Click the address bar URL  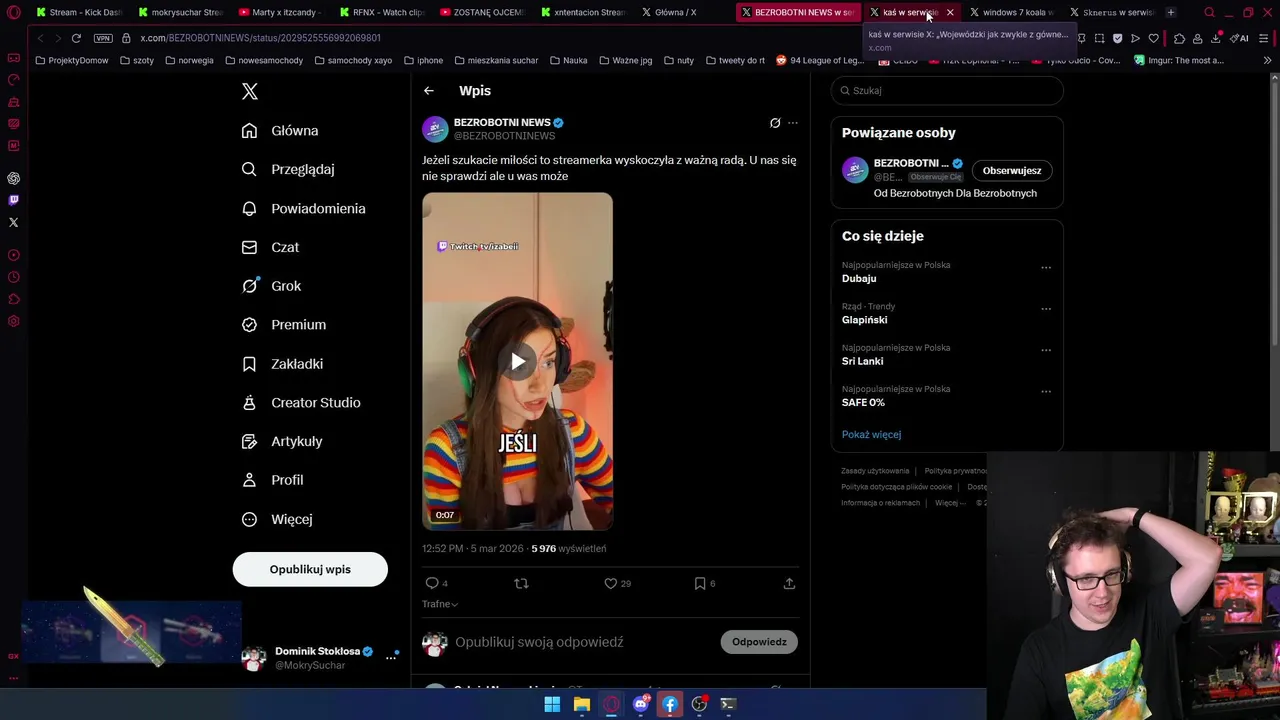(260, 38)
